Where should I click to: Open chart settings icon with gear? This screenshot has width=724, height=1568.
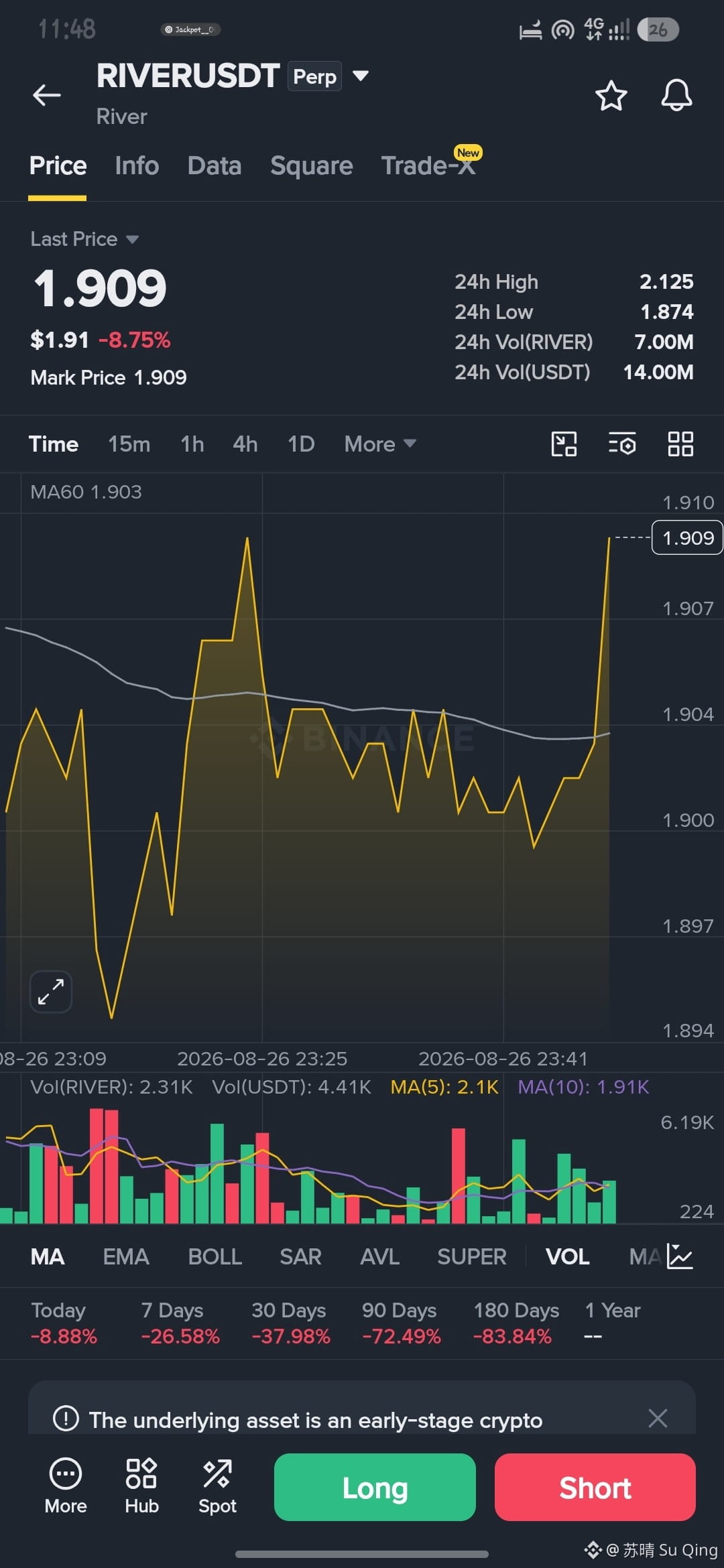[622, 444]
